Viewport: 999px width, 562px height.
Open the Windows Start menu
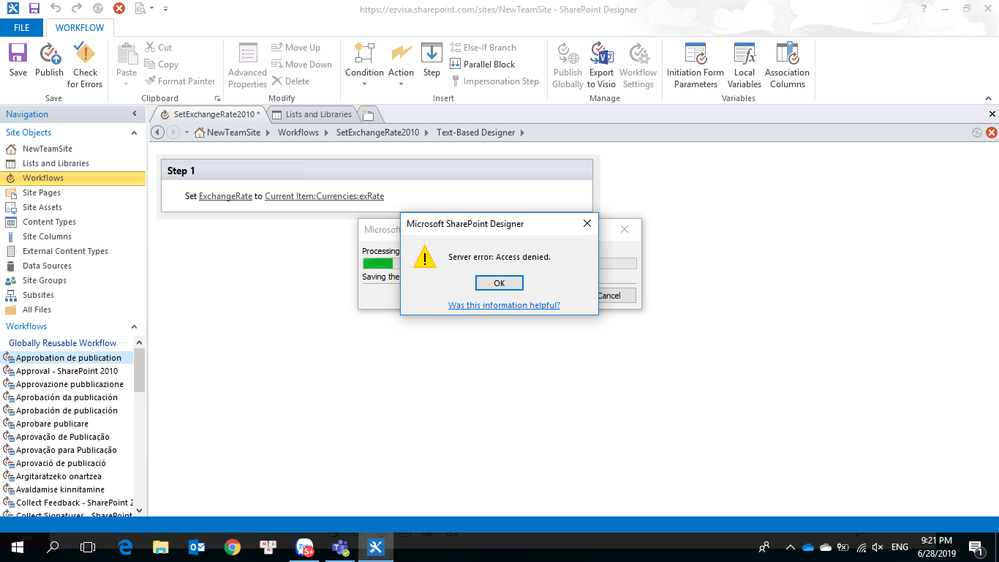click(17, 547)
